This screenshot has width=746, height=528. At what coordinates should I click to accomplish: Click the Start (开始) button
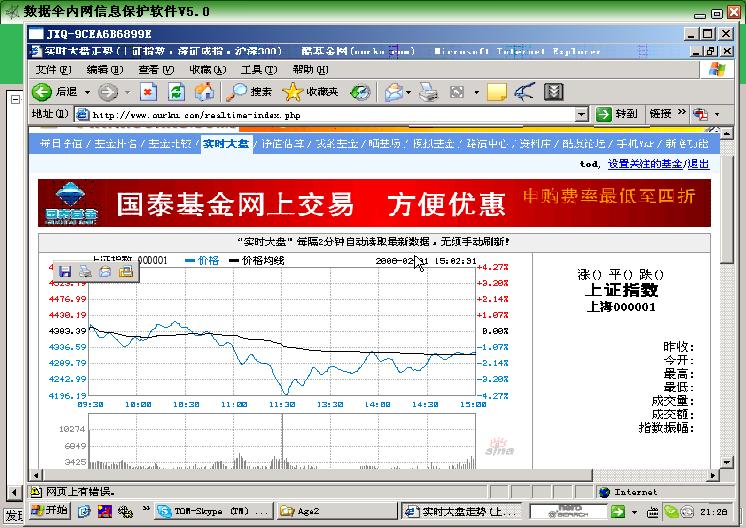tap(49, 511)
